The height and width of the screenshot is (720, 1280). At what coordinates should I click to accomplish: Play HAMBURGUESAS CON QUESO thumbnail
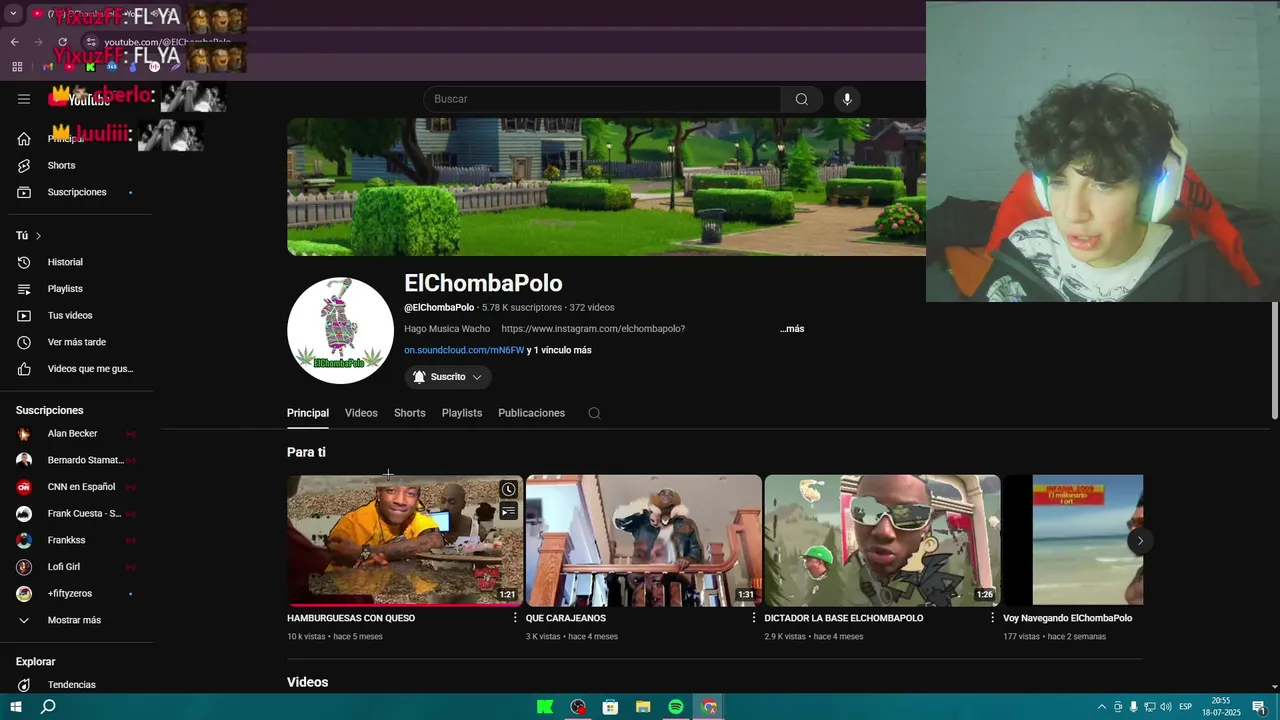pos(405,541)
